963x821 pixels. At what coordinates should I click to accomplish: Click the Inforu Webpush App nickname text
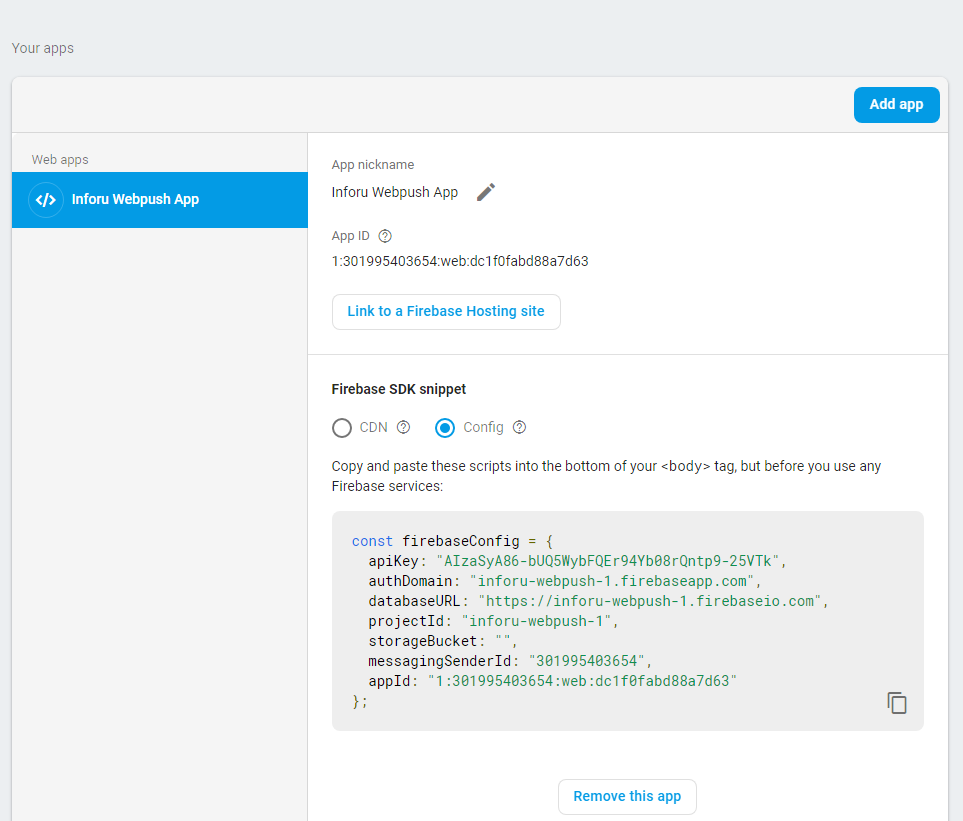coord(395,192)
